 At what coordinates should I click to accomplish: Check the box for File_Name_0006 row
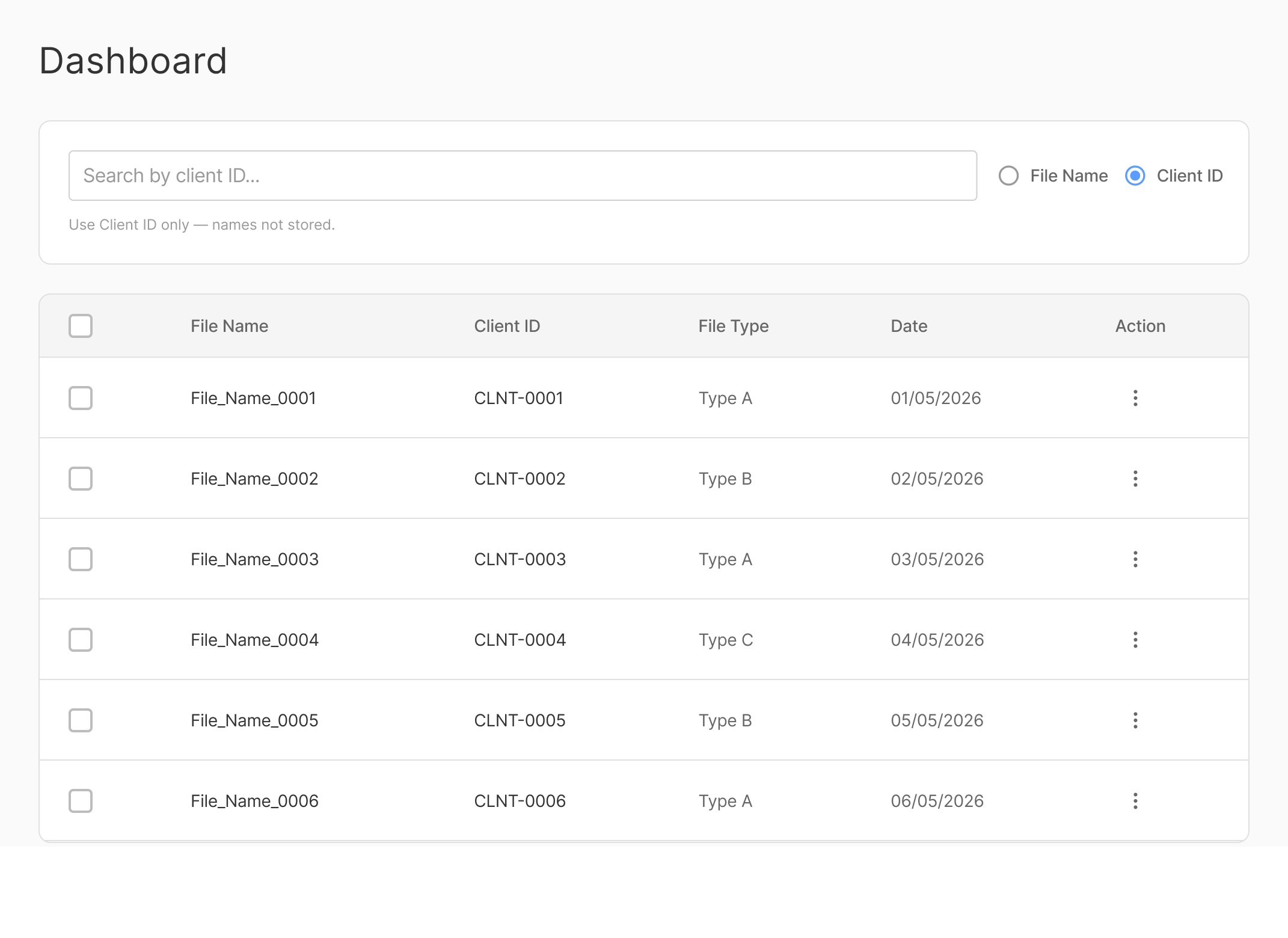pyautogui.click(x=81, y=801)
